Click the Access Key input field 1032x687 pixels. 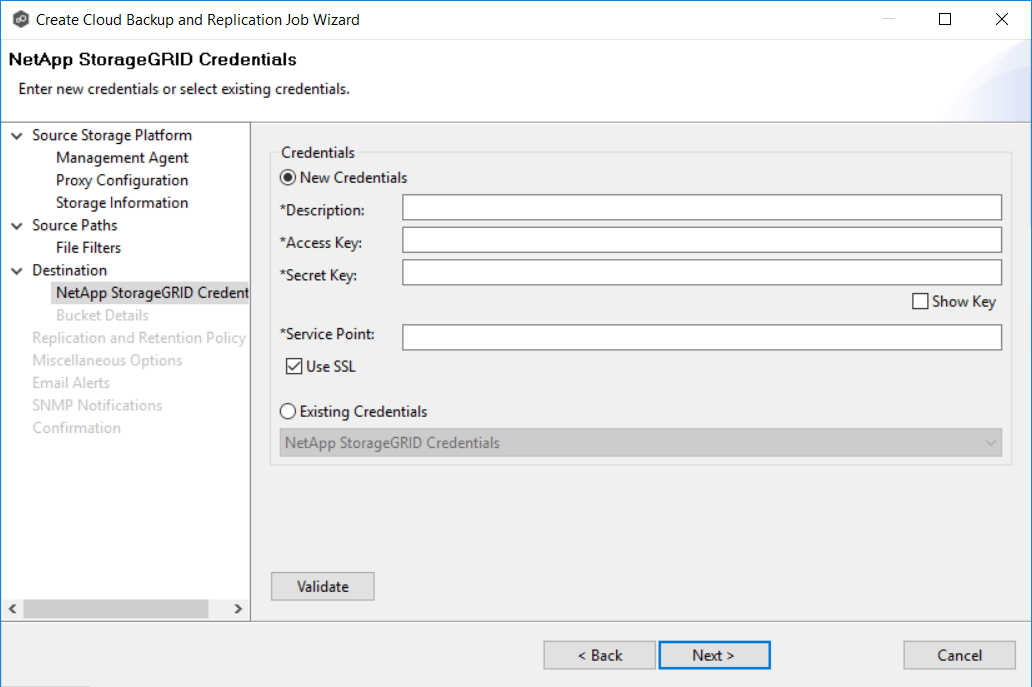point(702,240)
